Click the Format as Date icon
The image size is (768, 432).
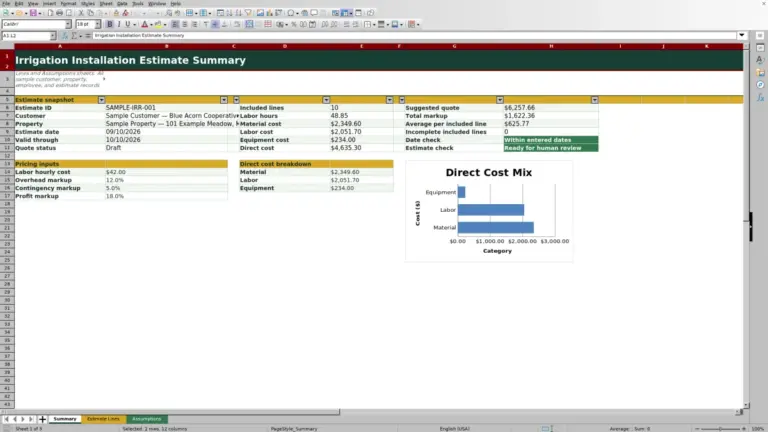312,24
